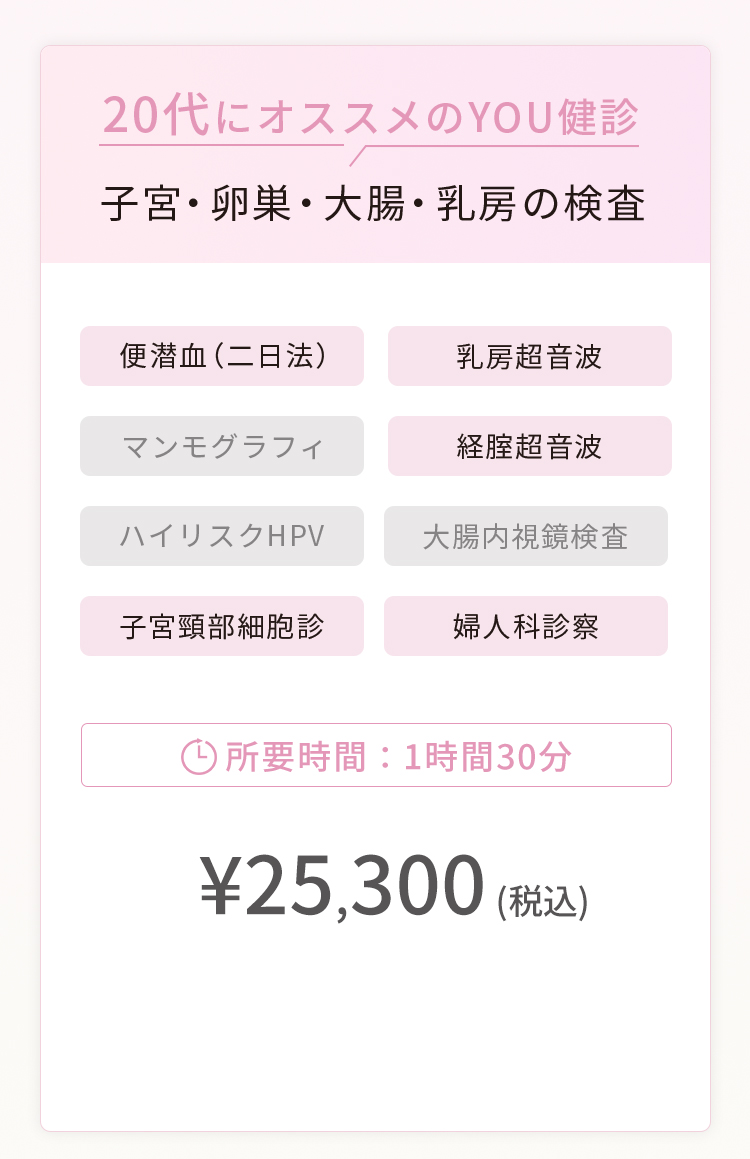Click the pink card header banner
The height and width of the screenshot is (1159, 750).
tap(375, 154)
